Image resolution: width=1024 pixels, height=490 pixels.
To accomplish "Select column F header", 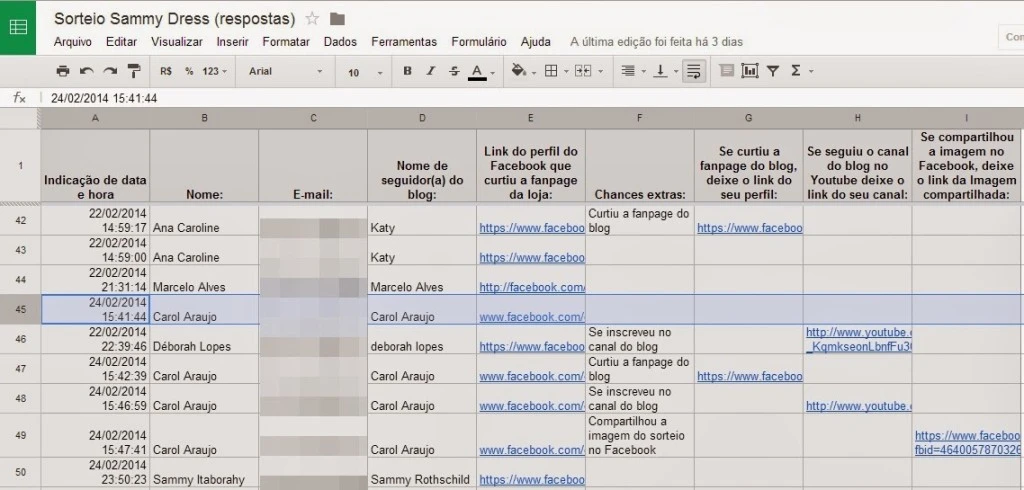I will coord(639,118).
